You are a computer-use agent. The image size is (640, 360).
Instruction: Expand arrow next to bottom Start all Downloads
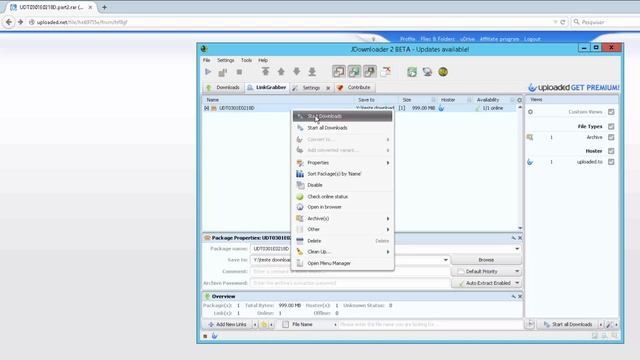[x=600, y=324]
